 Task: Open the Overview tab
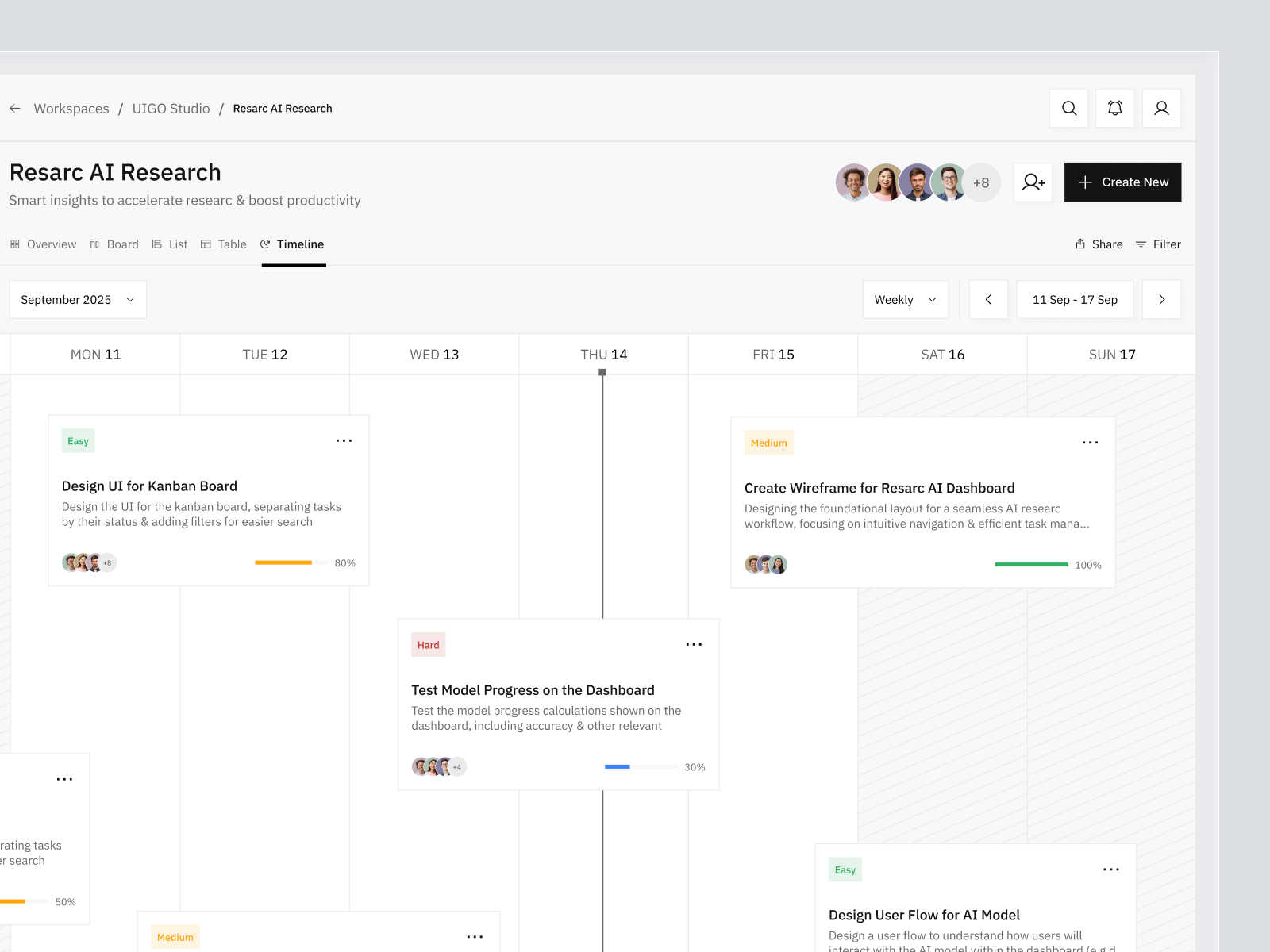tap(43, 244)
